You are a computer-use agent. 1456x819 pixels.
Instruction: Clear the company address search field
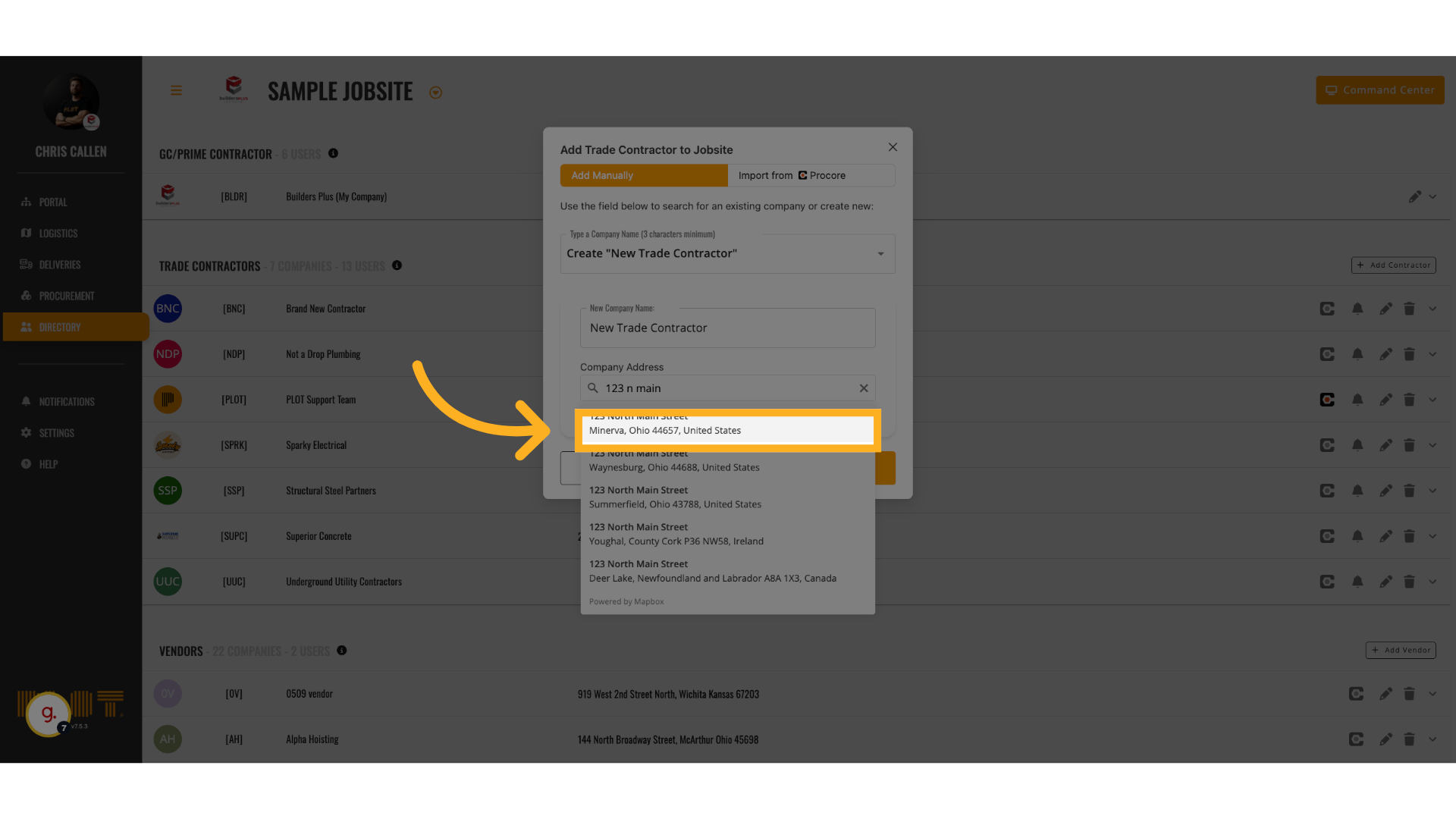point(863,388)
